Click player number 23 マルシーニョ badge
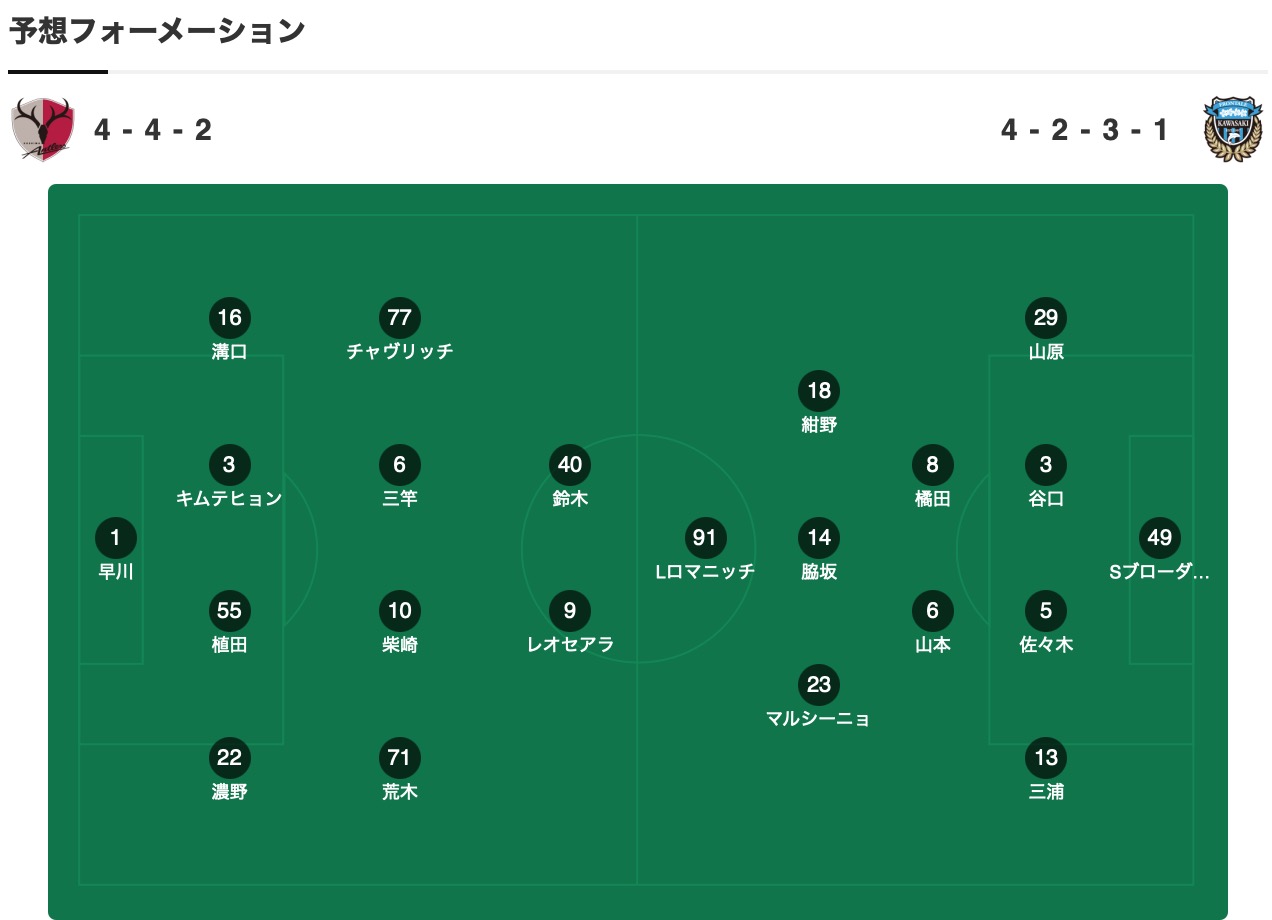 818,685
